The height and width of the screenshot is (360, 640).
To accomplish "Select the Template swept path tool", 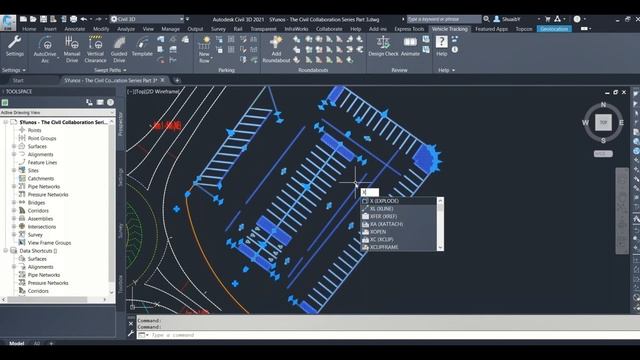I will point(142,46).
